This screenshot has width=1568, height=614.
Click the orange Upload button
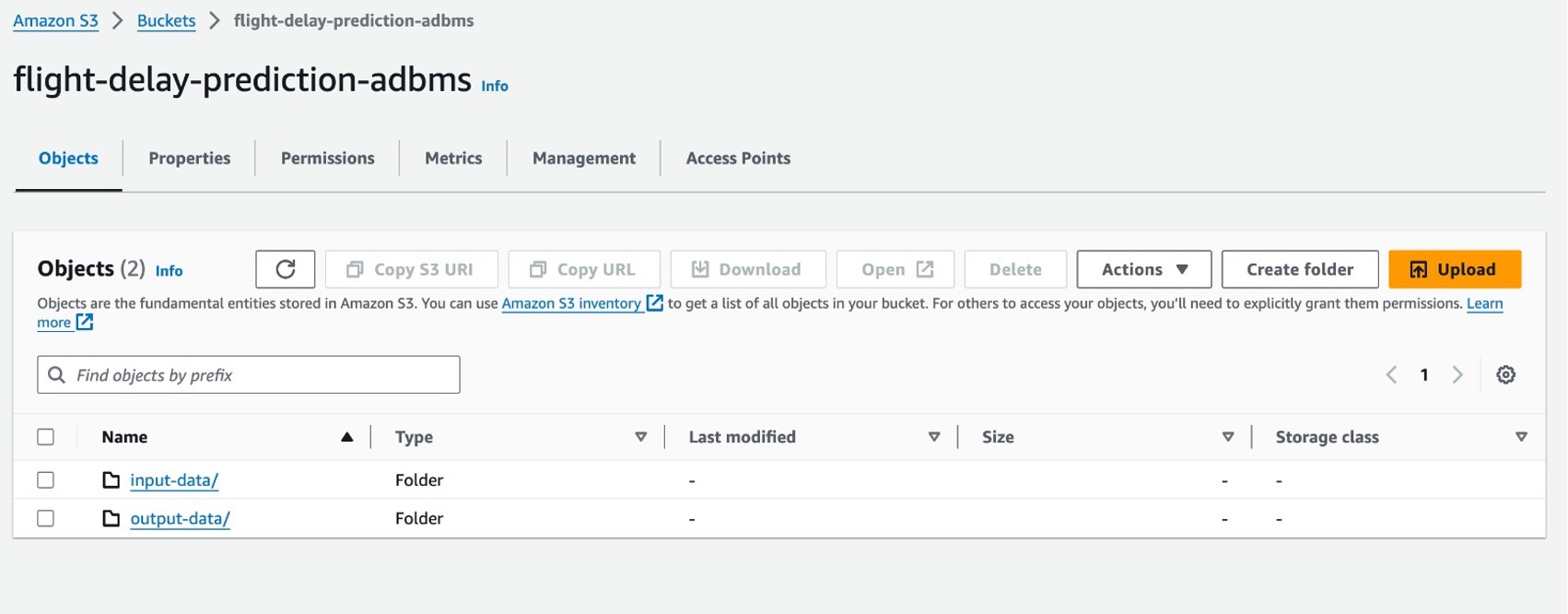coord(1455,269)
